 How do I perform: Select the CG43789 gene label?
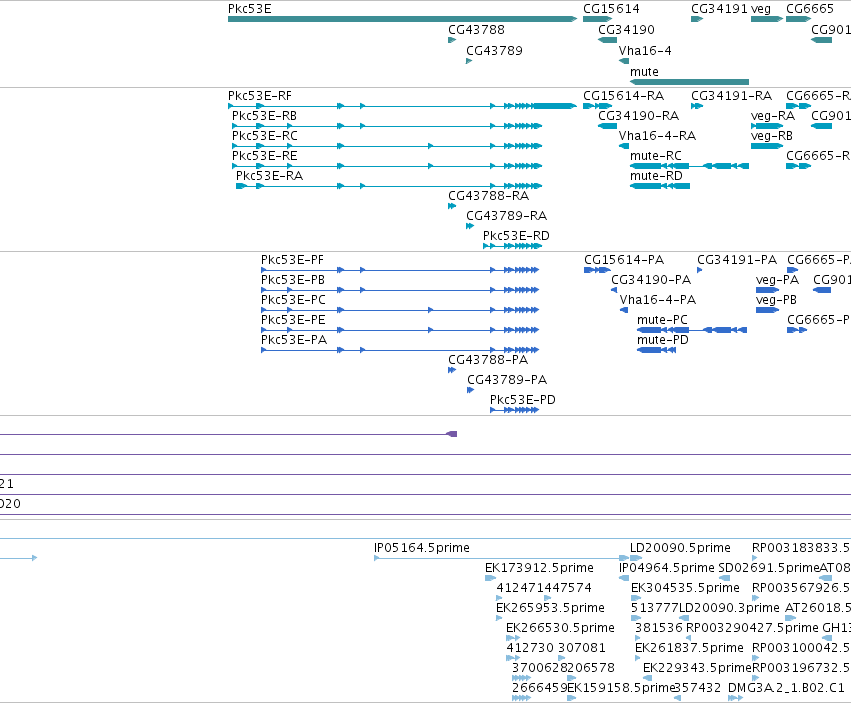[x=494, y=51]
